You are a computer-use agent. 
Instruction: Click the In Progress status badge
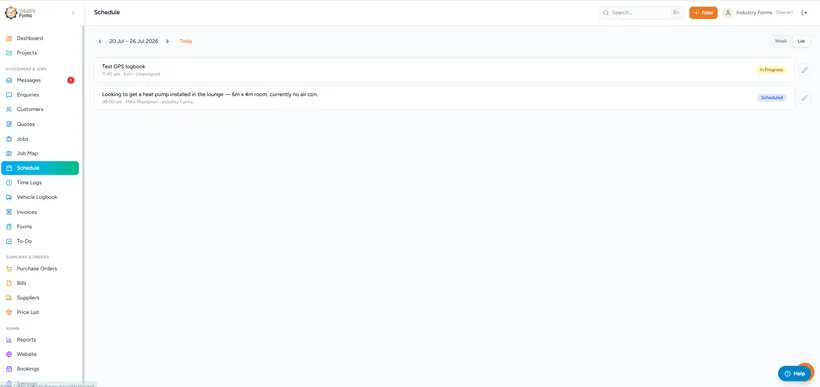(771, 70)
